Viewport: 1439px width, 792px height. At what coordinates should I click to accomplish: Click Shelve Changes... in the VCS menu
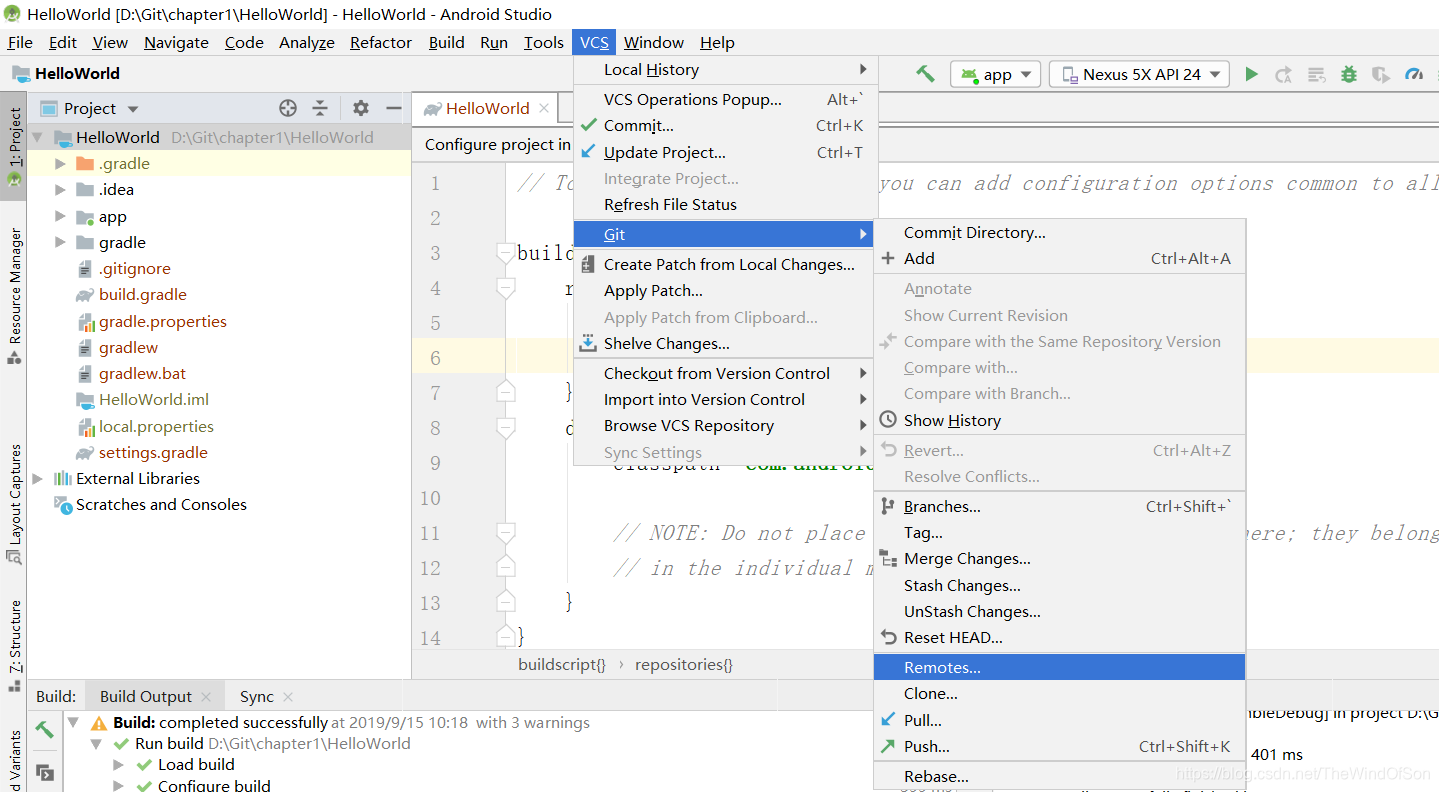725,344
